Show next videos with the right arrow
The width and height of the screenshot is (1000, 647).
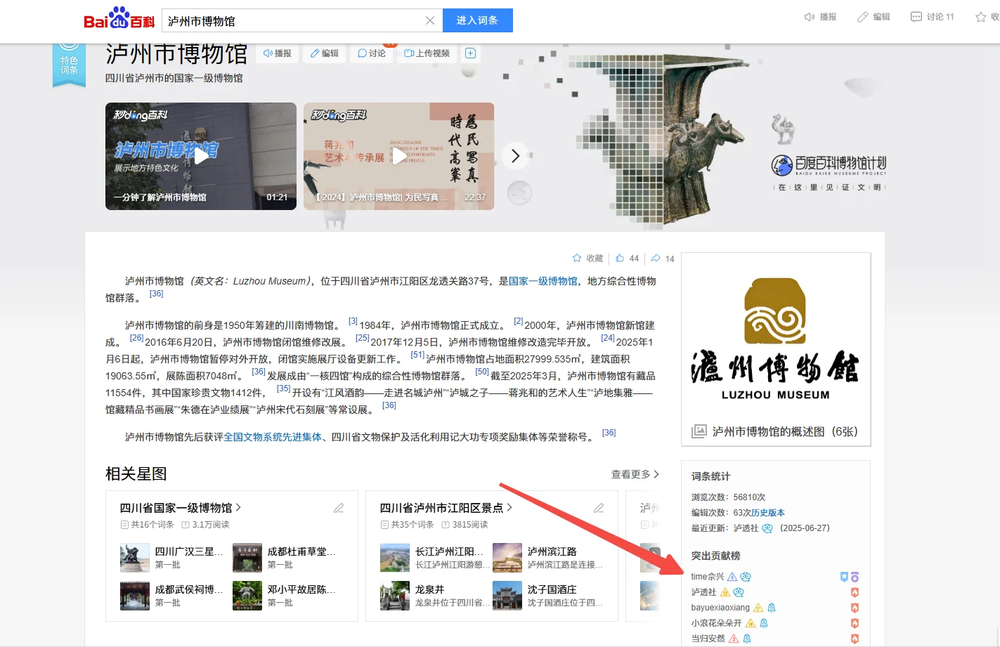coord(516,155)
